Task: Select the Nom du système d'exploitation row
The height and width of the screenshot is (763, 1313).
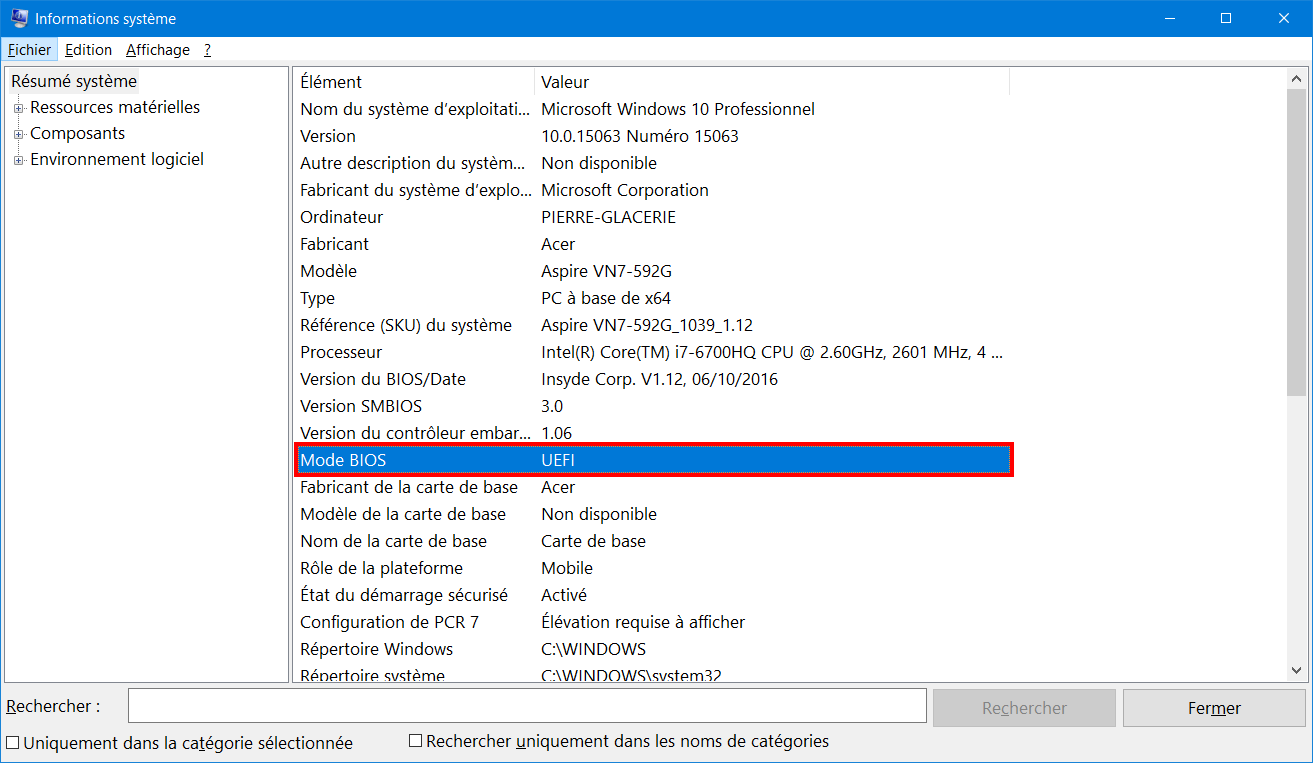Action: pyautogui.click(x=652, y=109)
